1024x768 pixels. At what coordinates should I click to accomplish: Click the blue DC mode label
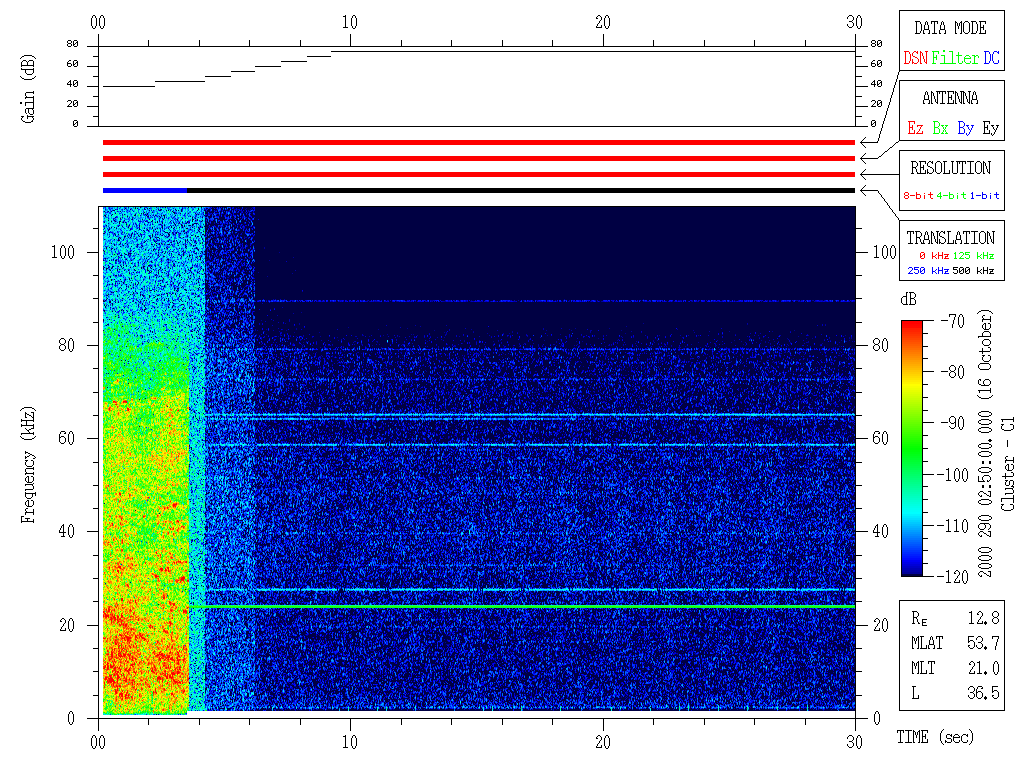coord(991,59)
